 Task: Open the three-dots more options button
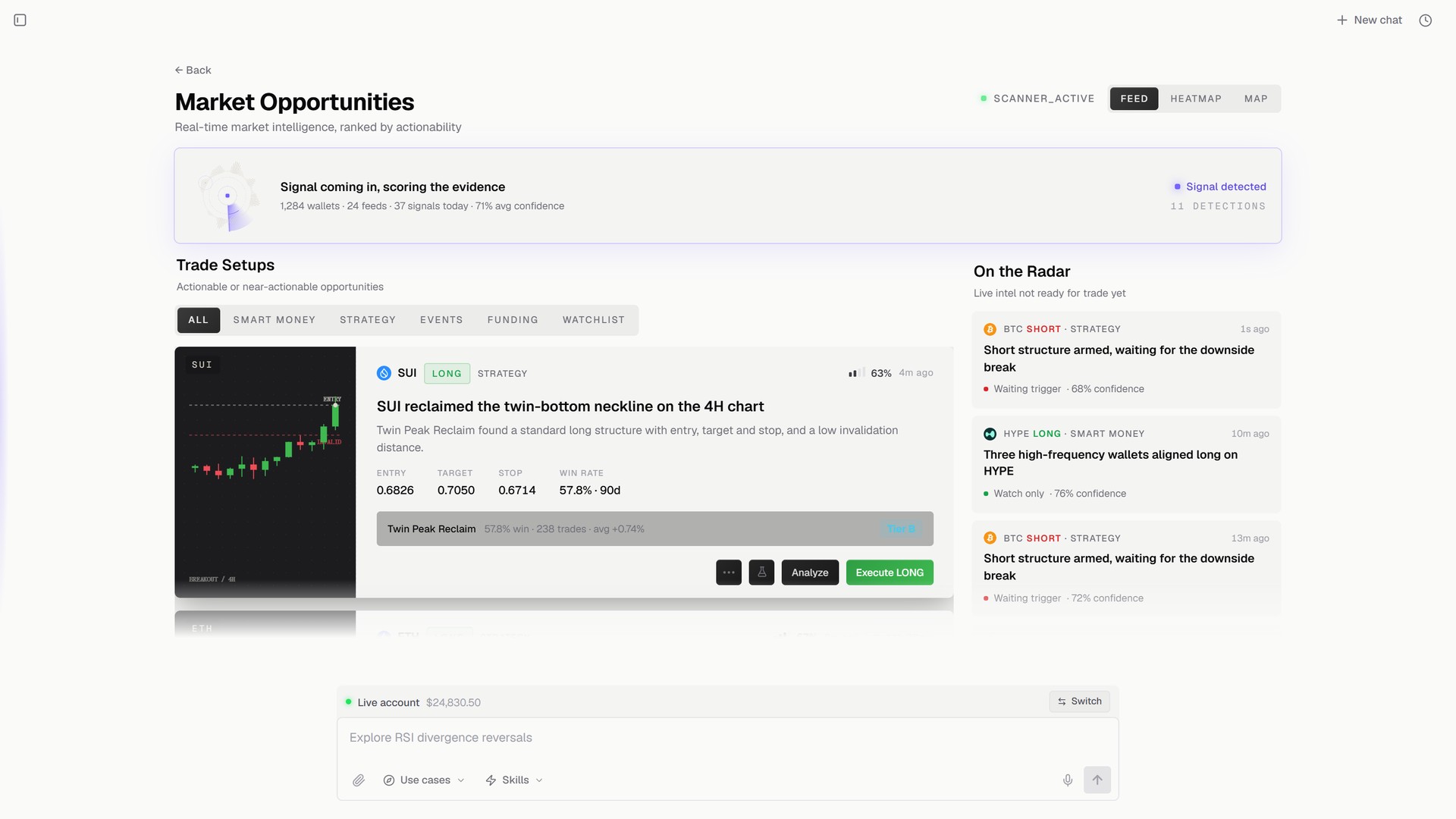pos(729,573)
